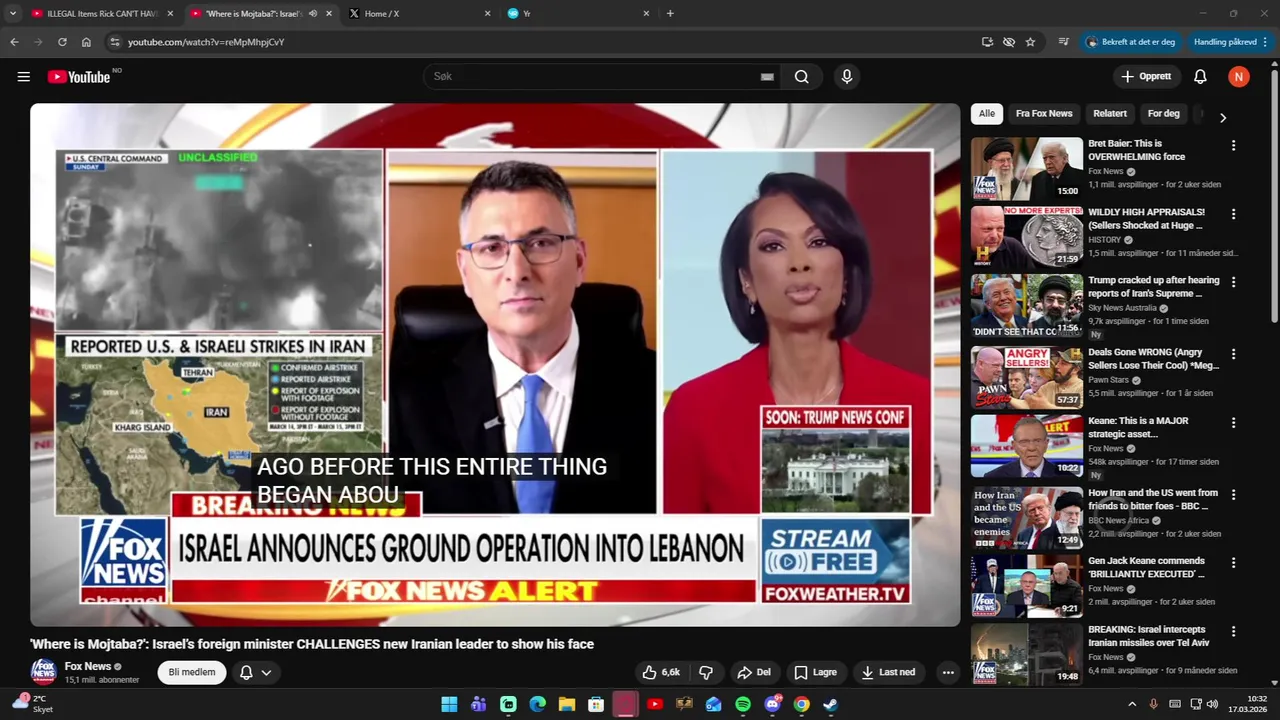Open Windows Start menu
Screen dimensions: 1280x720
449,704
